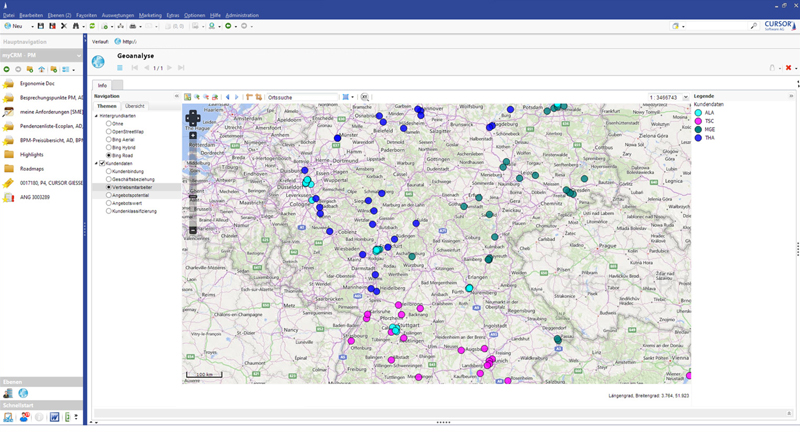Select the OpenStreetMap background radio button
Viewport: 800px width, 432px height.
(109, 132)
